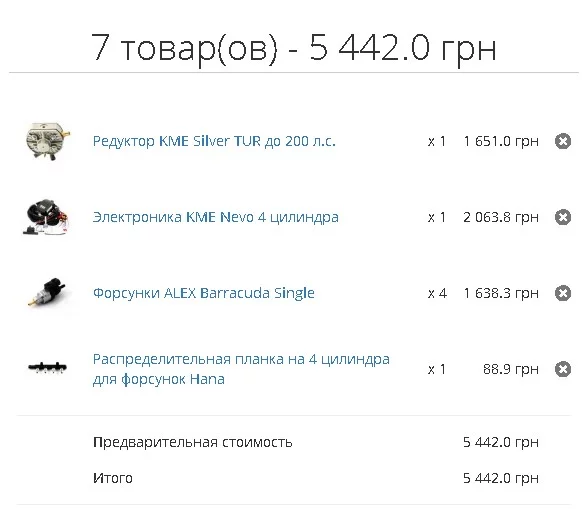Image resolution: width=582 pixels, height=509 pixels.
Task: Open Электроника KME Nevo 4 цилиндра link
Action: click(x=215, y=218)
